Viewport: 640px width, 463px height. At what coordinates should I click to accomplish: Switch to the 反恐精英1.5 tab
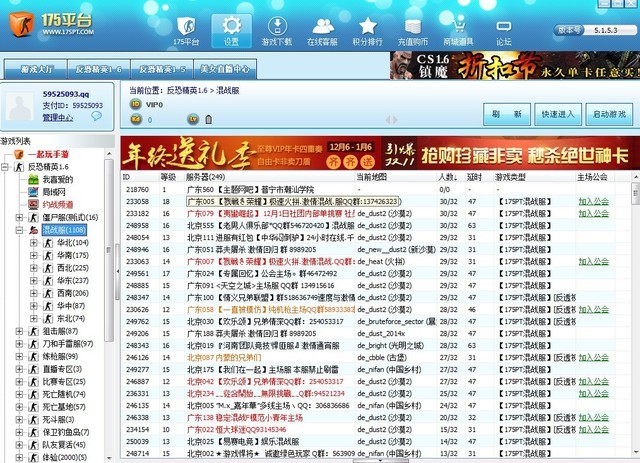pos(162,69)
